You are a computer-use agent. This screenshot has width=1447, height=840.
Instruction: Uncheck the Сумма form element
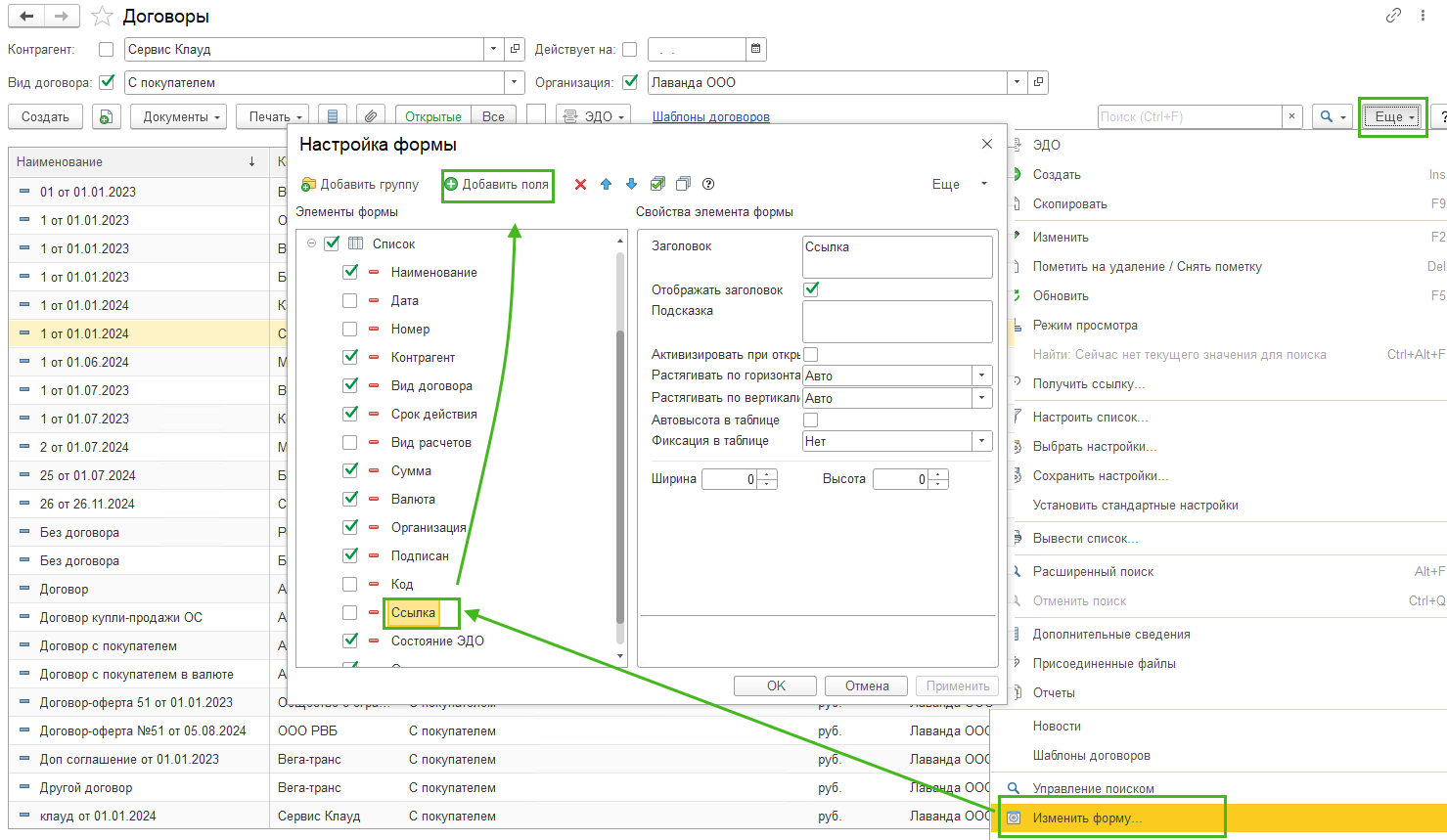(350, 470)
